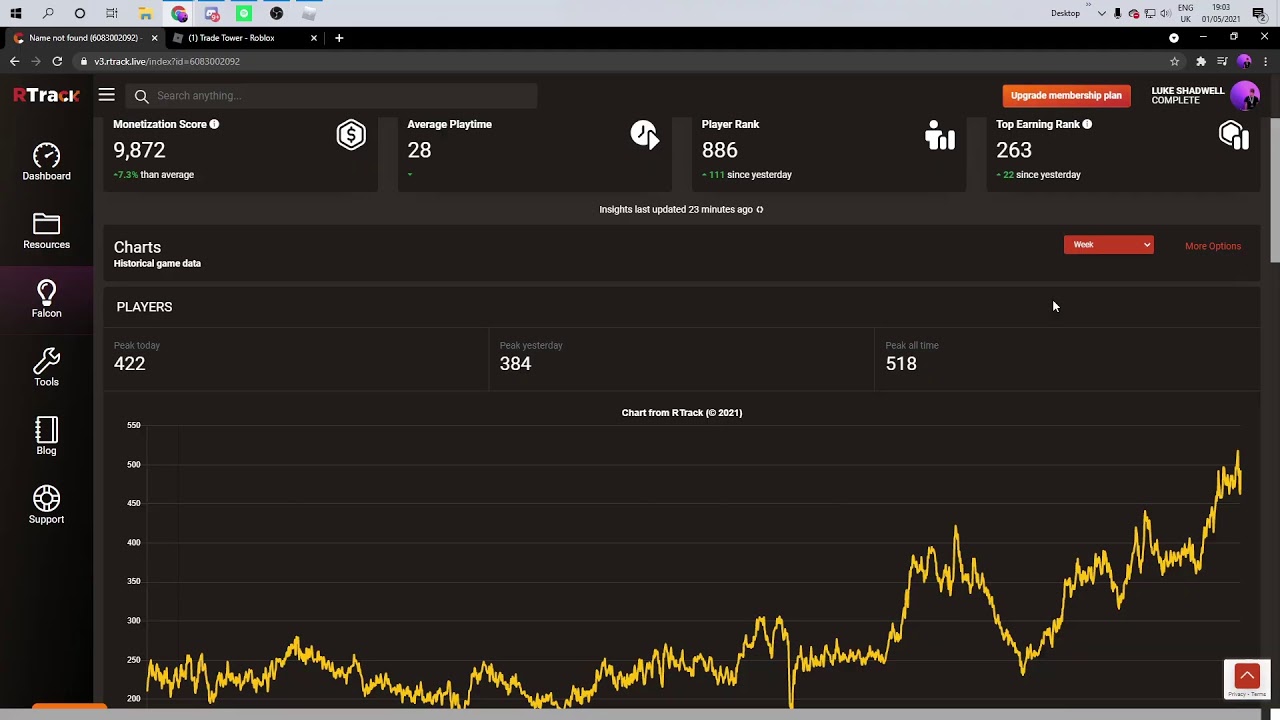Click the Upgrade membership plan button
This screenshot has height=720, width=1280.
pyautogui.click(x=1066, y=95)
